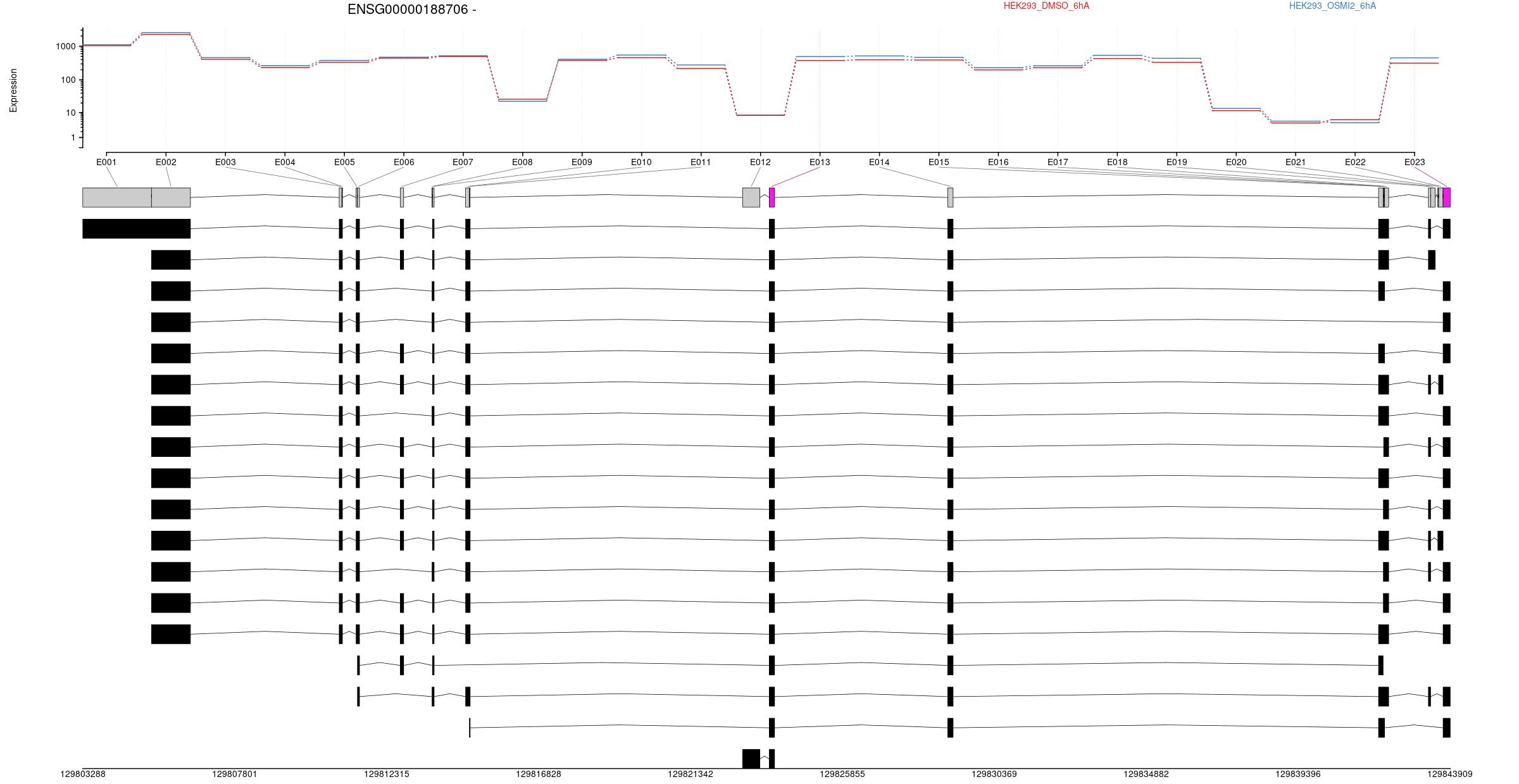Click genomic coordinate 129839396
Image resolution: width=1519 pixels, height=784 pixels.
coord(1298,774)
